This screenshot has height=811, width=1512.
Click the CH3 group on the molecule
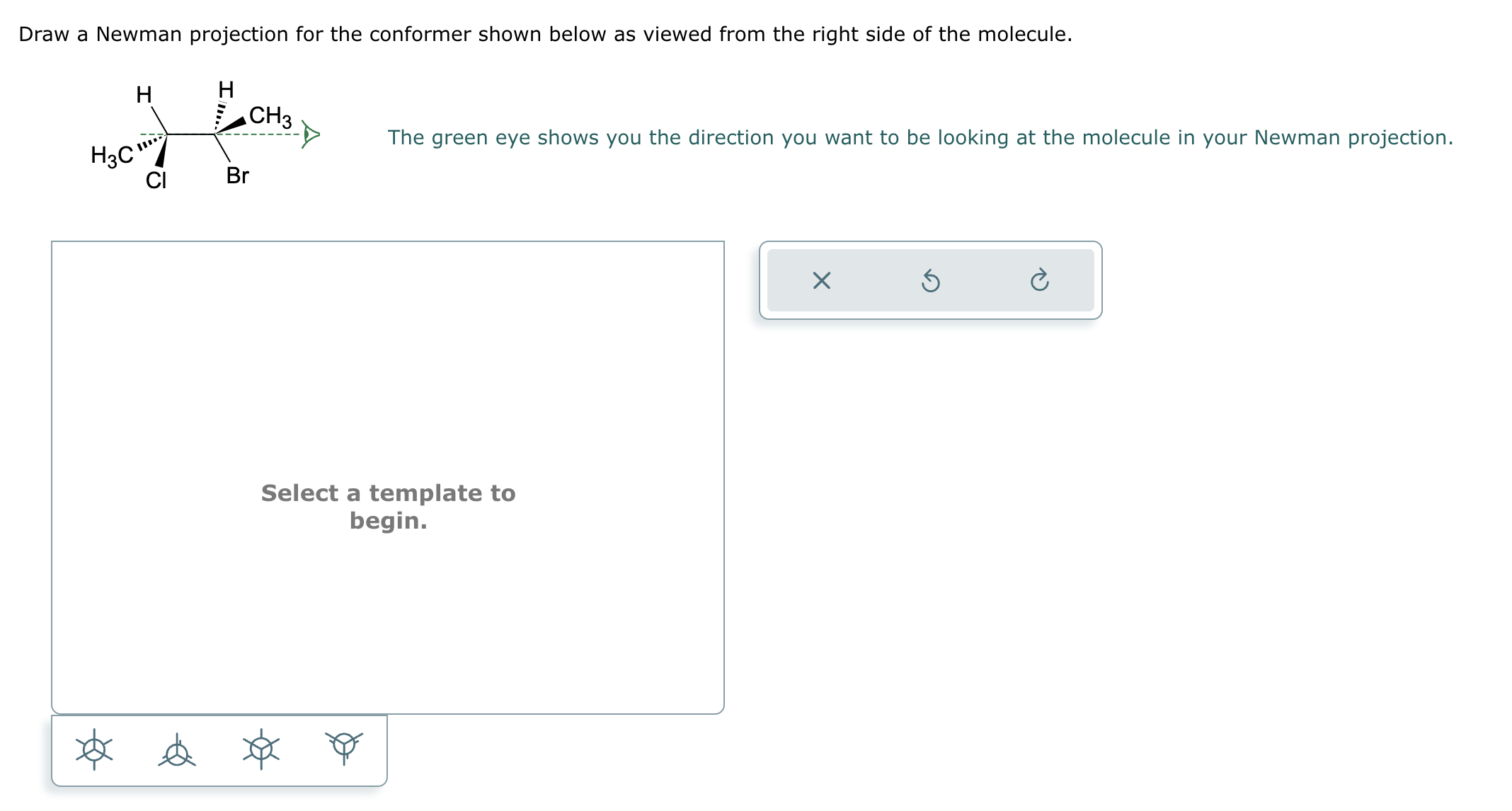tap(271, 115)
